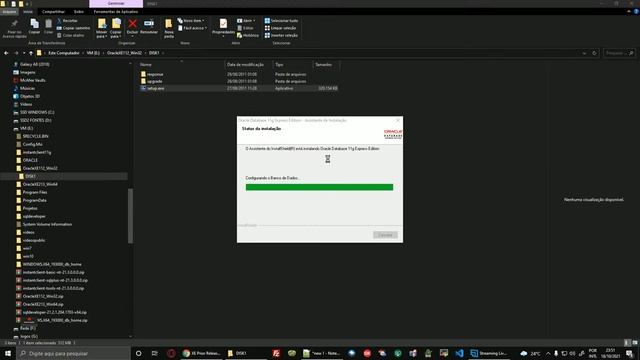Screen dimensions: 640x360
Task: Click Cancelar in the Oracle installer
Action: (385, 235)
